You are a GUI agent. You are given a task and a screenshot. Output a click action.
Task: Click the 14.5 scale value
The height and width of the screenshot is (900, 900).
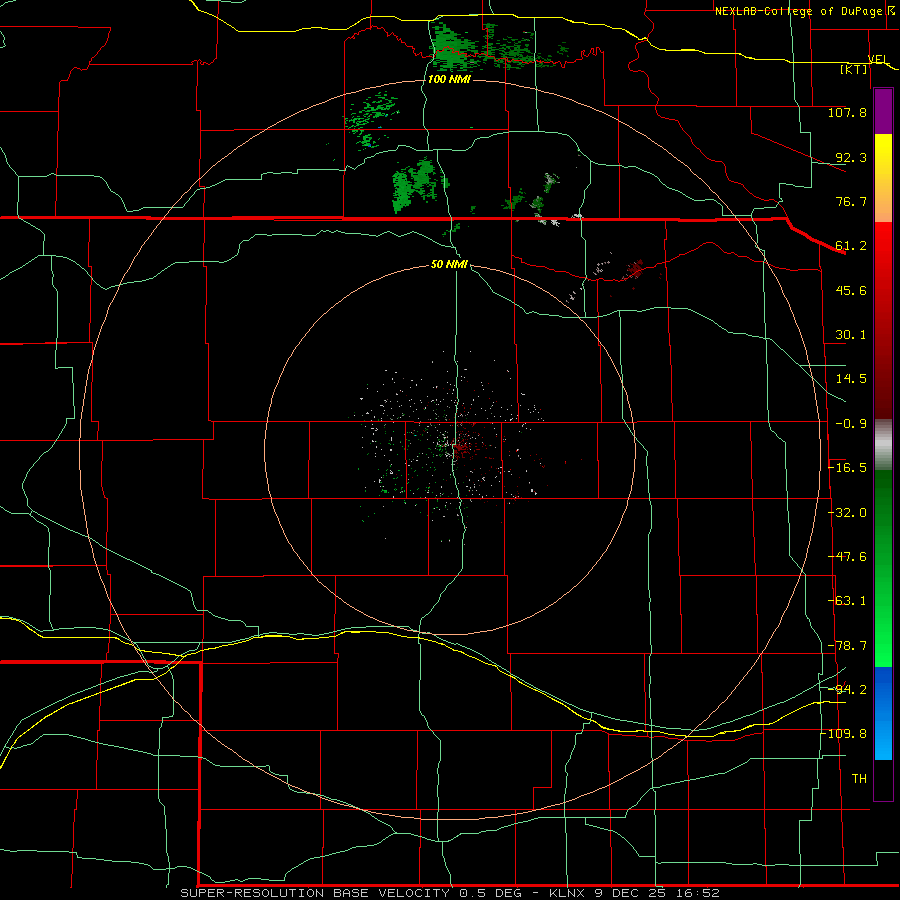click(x=851, y=379)
